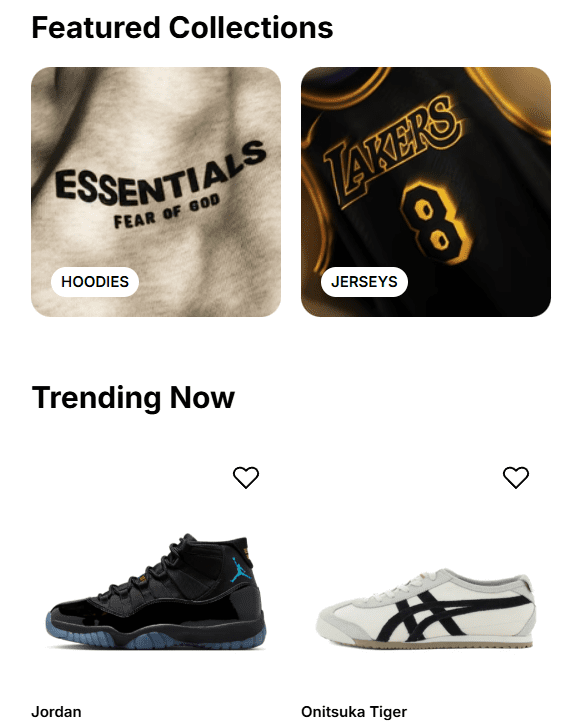View the black Jordan 11 sneaker image
The height and width of the screenshot is (723, 562).
(156, 592)
